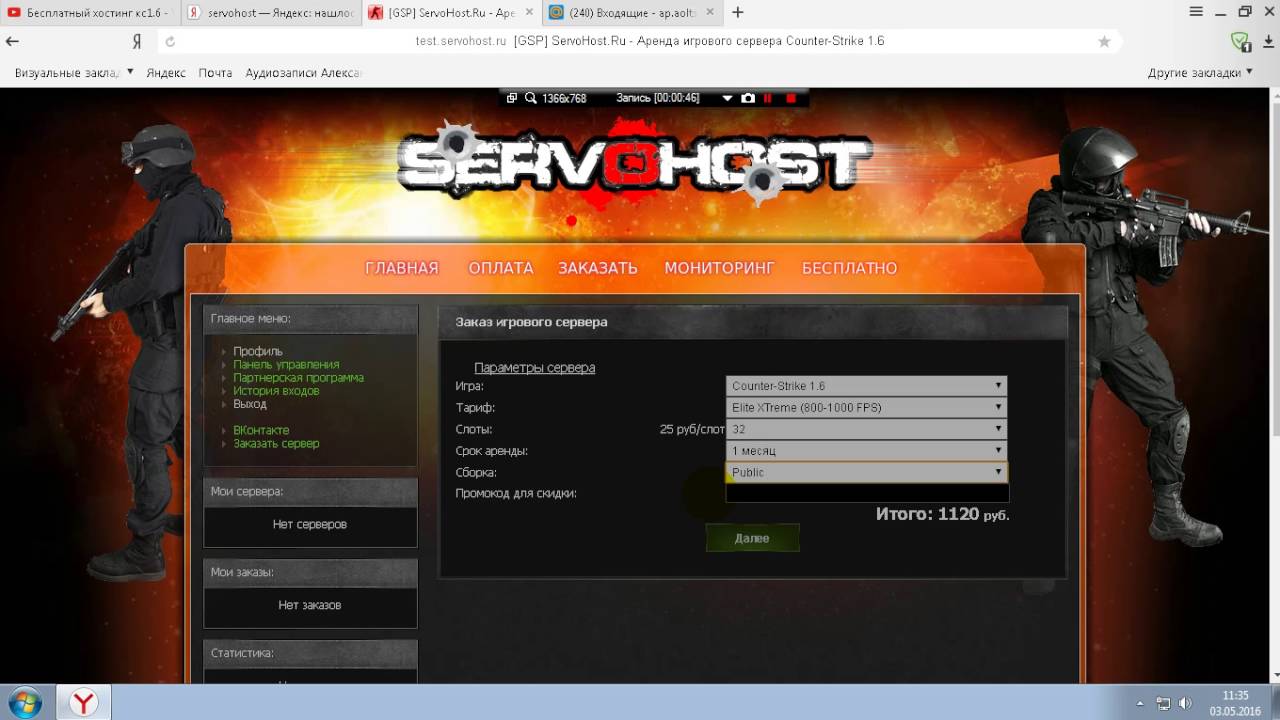Screen dimensions: 1280x720
Task: Switch to 'Бесплатный хостинг кс1.6' YouTube tab
Action: tap(90, 13)
